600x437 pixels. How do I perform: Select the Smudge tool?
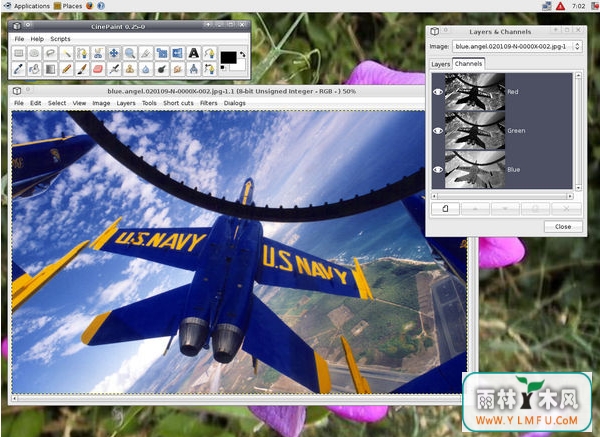(178, 69)
